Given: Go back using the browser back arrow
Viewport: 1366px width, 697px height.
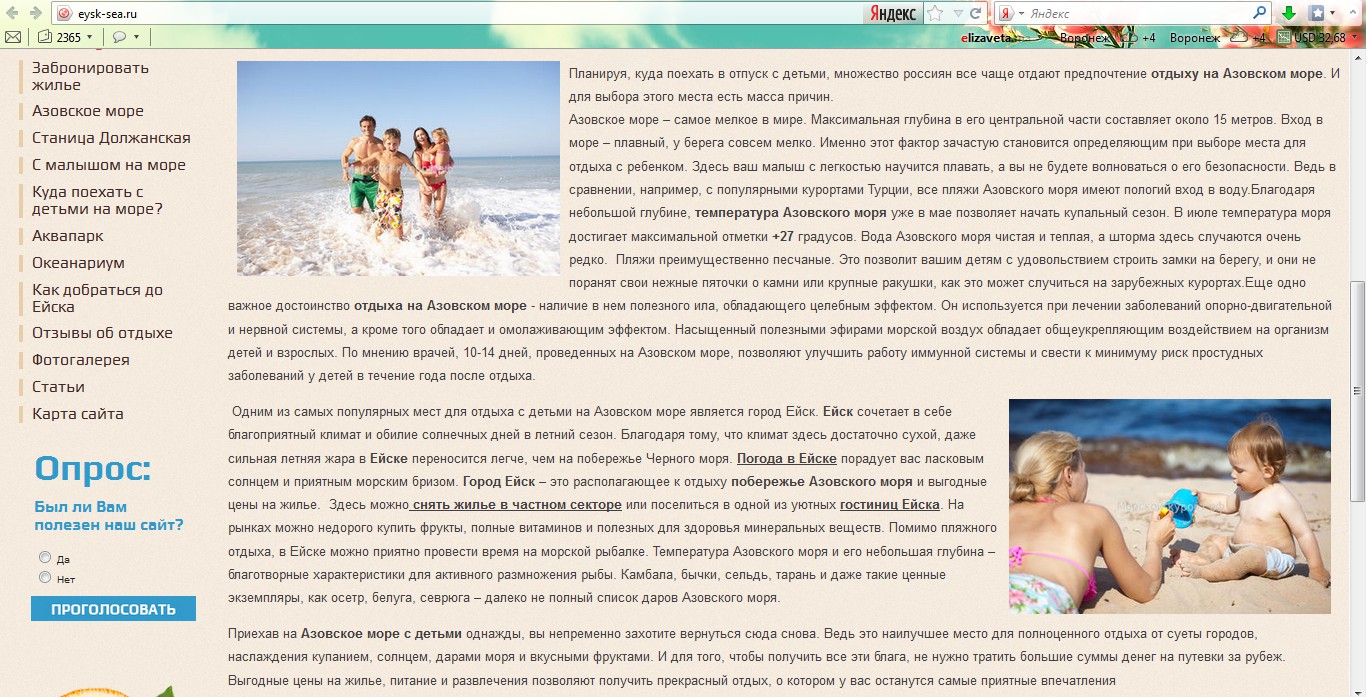Looking at the screenshot, I should pos(13,13).
